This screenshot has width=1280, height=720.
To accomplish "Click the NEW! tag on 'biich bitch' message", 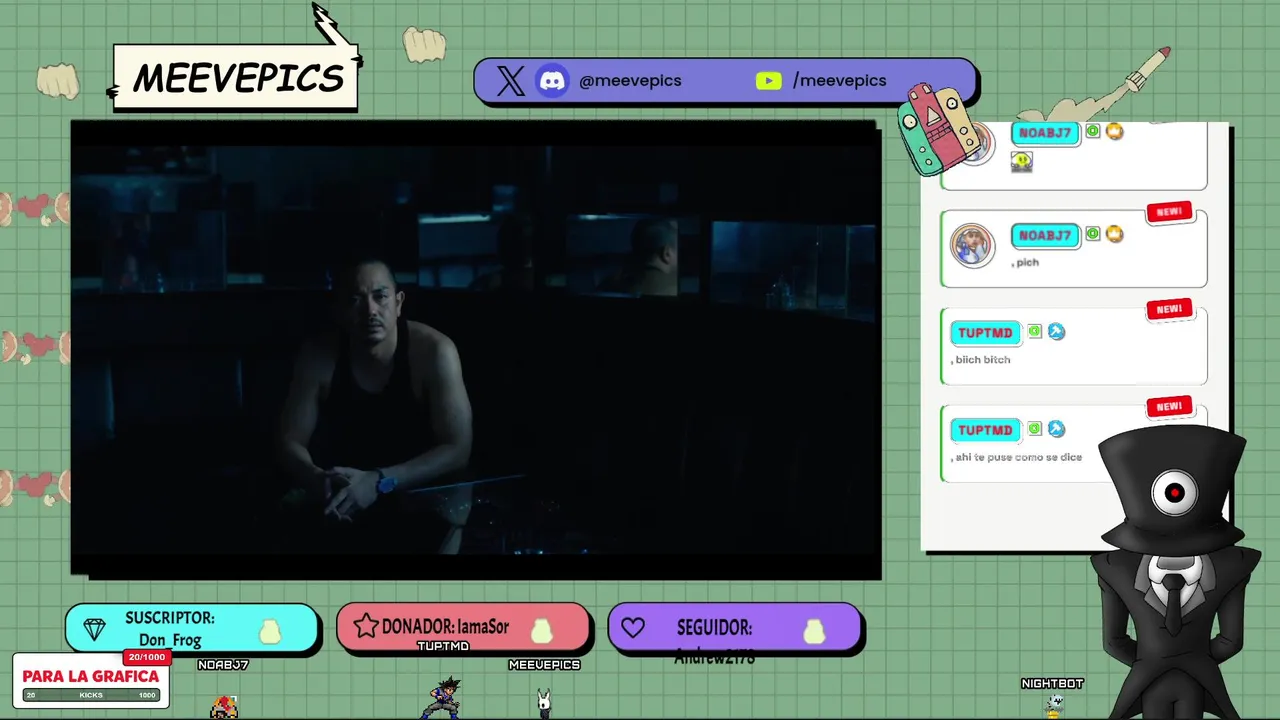I will click(x=1169, y=310).
